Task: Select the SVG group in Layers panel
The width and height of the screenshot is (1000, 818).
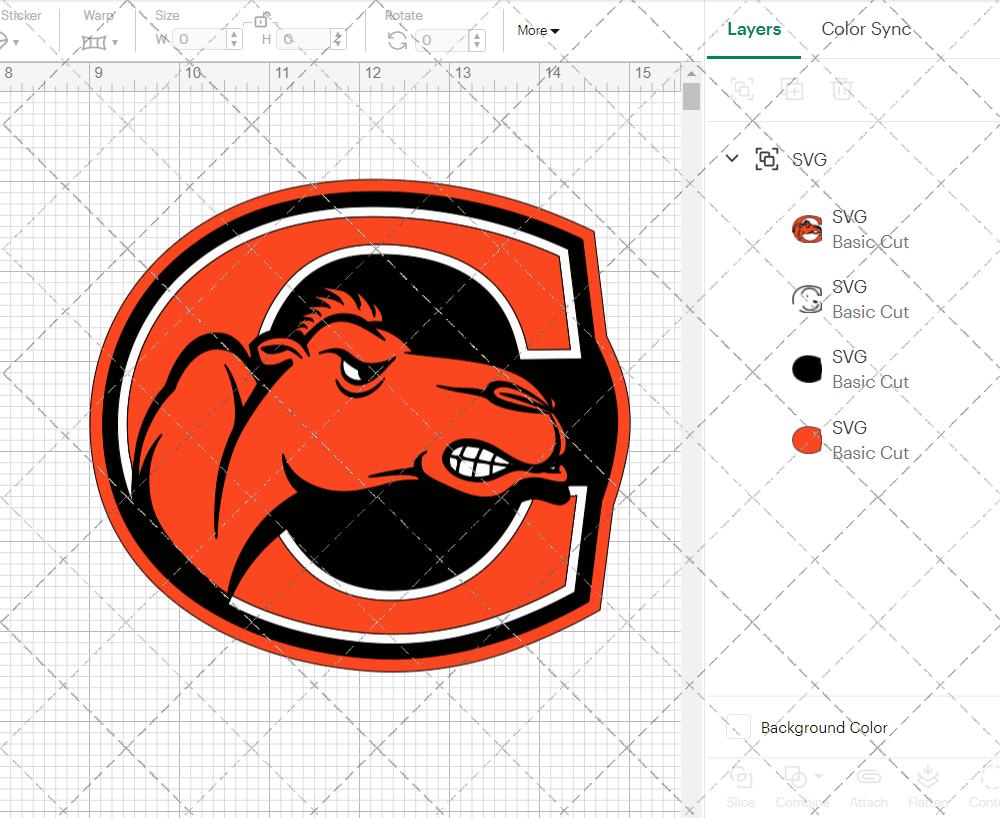Action: pos(810,159)
